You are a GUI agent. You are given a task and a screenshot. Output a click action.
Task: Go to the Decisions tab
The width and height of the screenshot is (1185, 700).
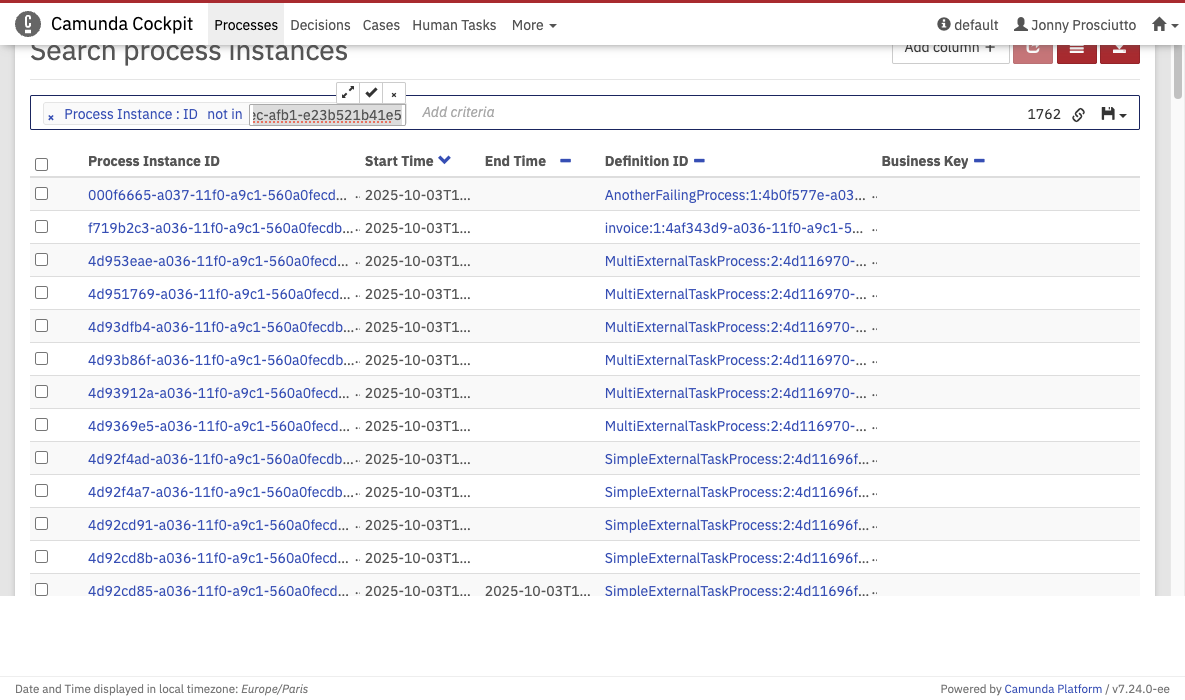(320, 25)
